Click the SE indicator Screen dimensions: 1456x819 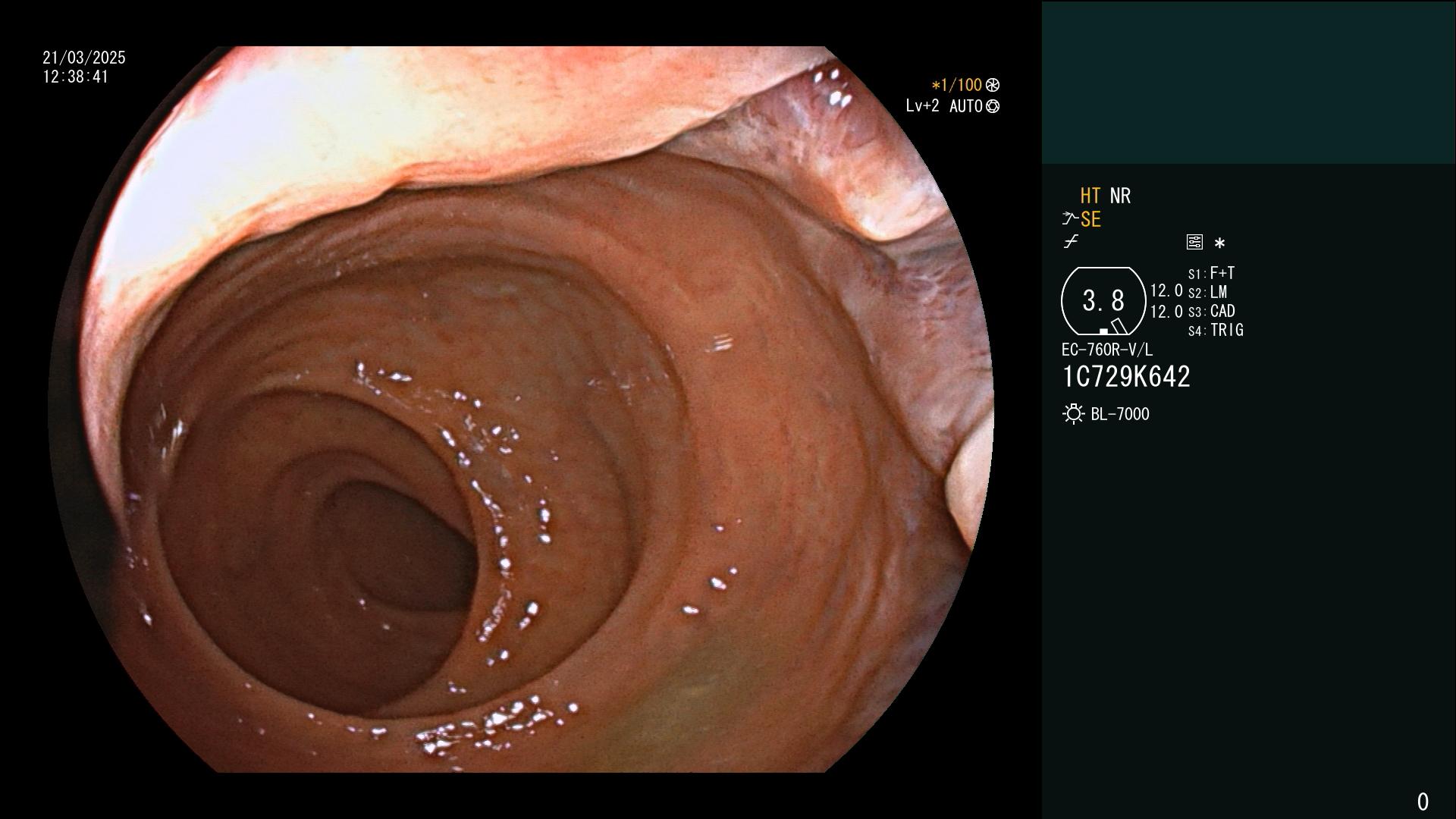[x=1090, y=219]
